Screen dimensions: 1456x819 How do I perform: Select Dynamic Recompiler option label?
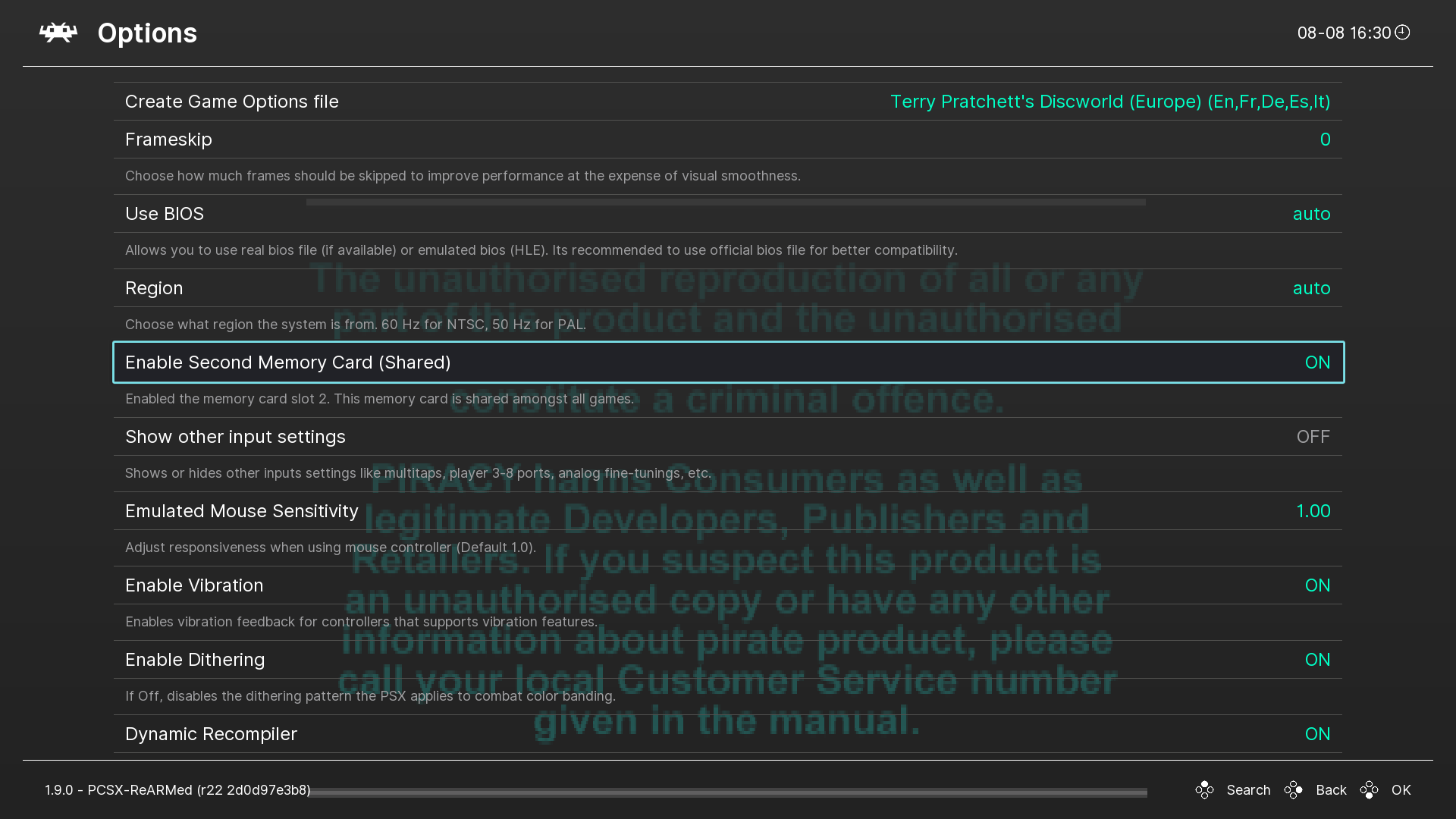pyautogui.click(x=211, y=734)
